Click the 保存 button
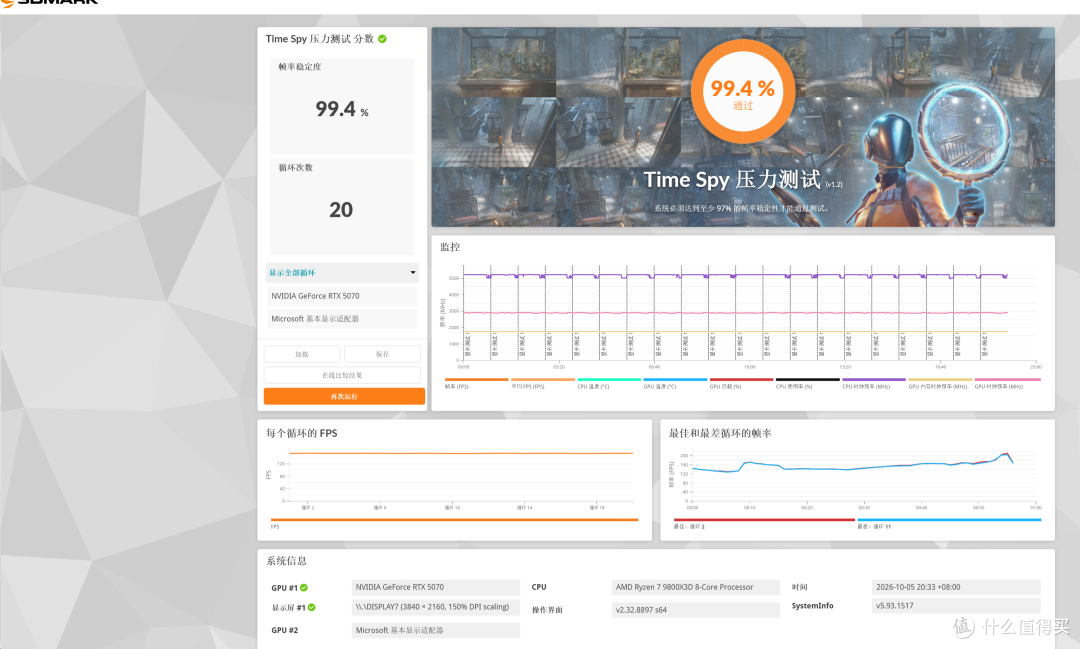Viewport: 1080px width, 649px height. (x=382, y=354)
